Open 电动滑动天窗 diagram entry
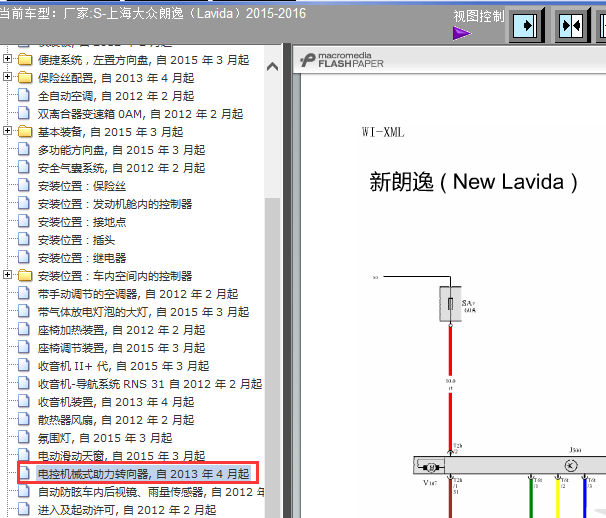606x518 pixels. pyautogui.click(x=121, y=456)
